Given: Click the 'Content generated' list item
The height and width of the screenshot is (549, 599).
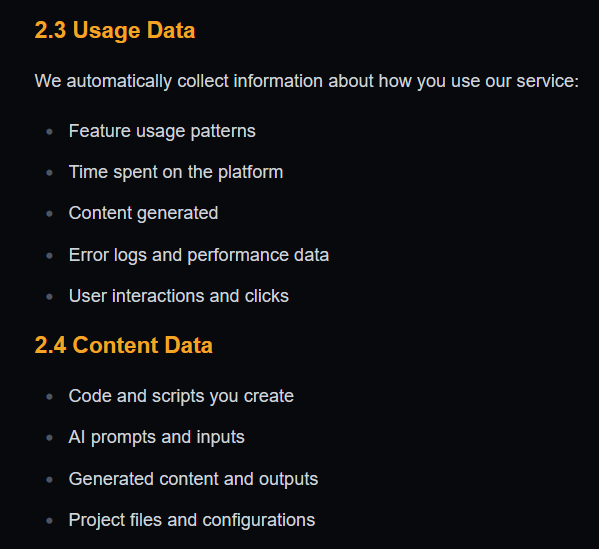Looking at the screenshot, I should 143,213.
